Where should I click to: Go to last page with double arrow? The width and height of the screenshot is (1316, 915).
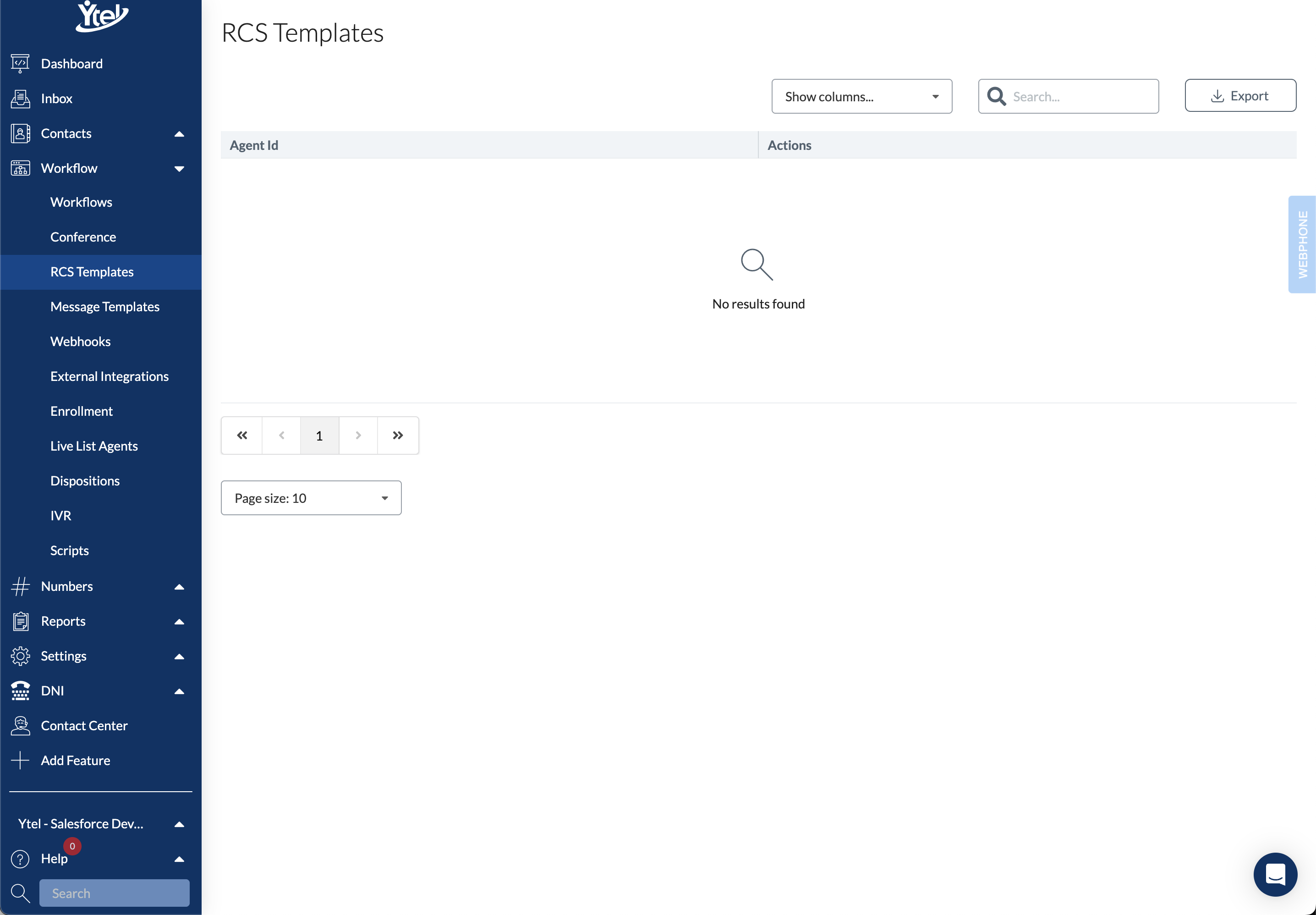[398, 435]
